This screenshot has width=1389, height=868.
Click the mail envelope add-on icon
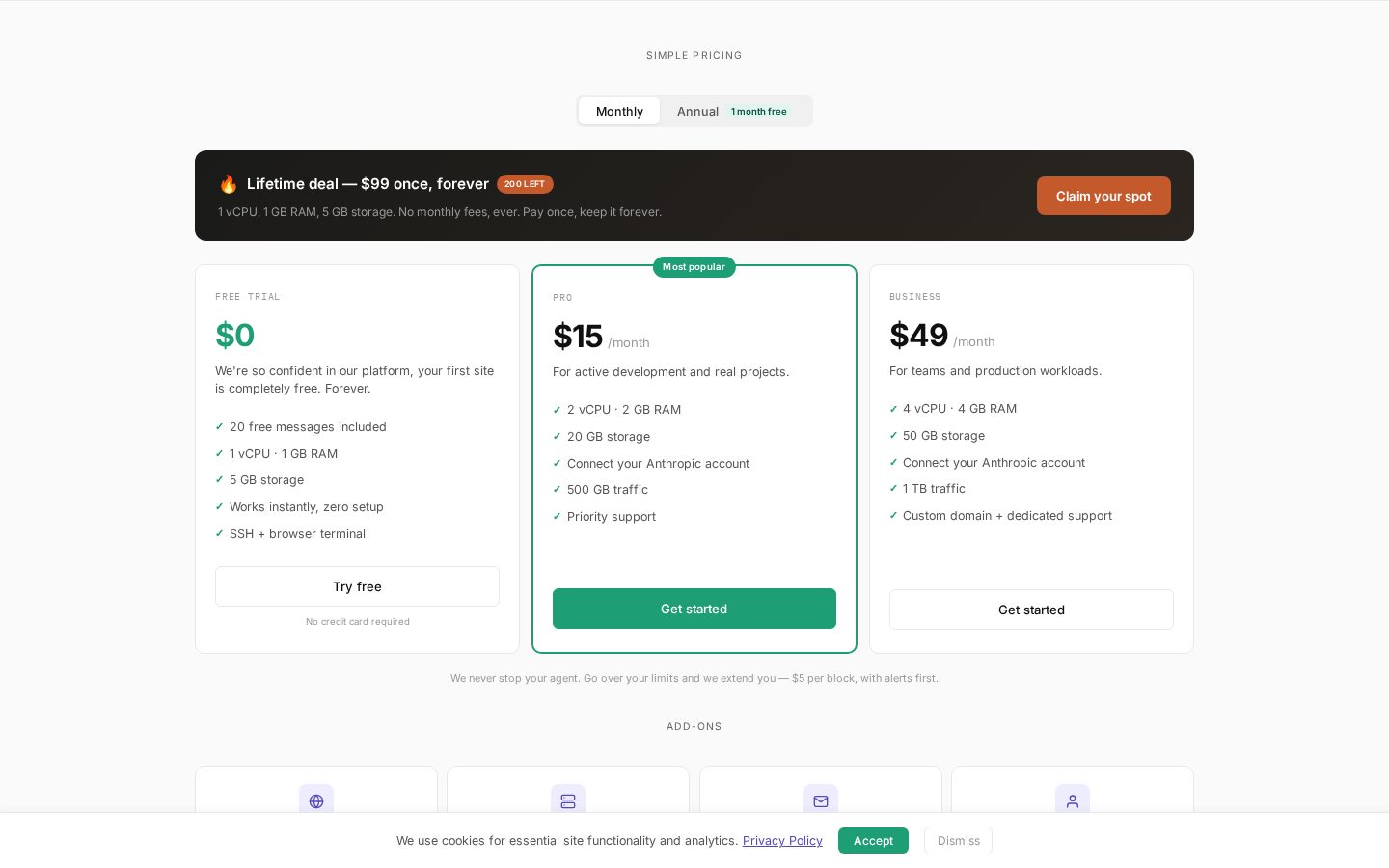(821, 800)
